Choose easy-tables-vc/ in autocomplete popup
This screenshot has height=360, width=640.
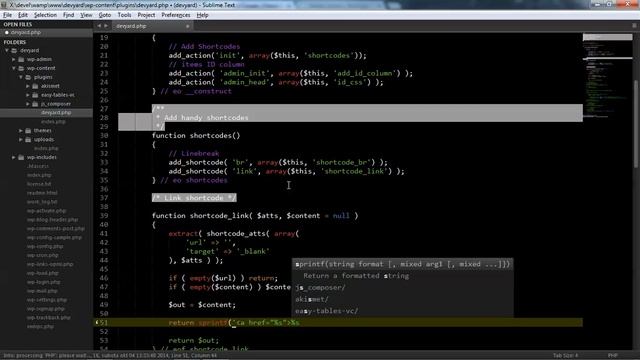pos(402,311)
